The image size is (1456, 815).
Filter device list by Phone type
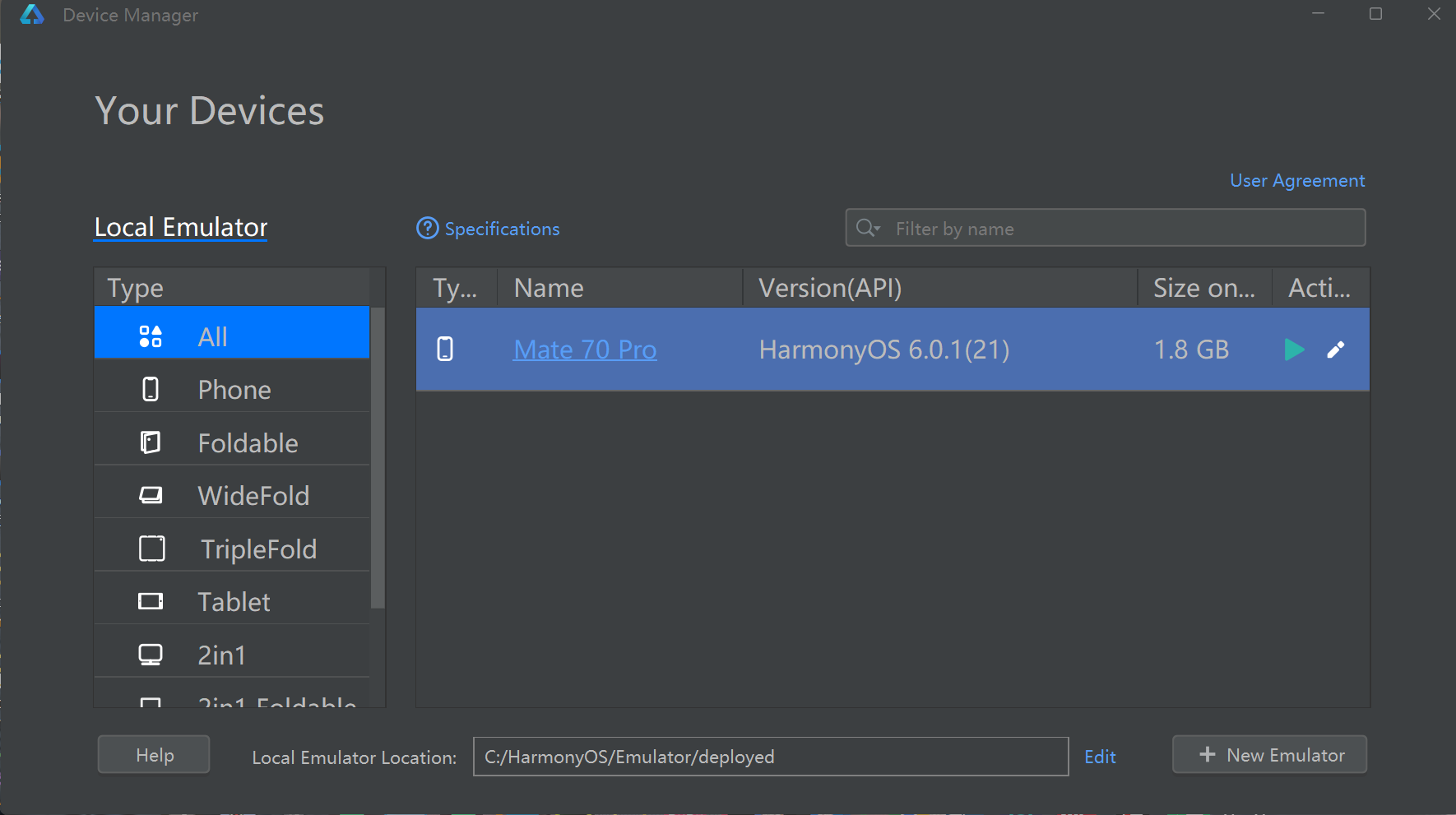pyautogui.click(x=232, y=389)
